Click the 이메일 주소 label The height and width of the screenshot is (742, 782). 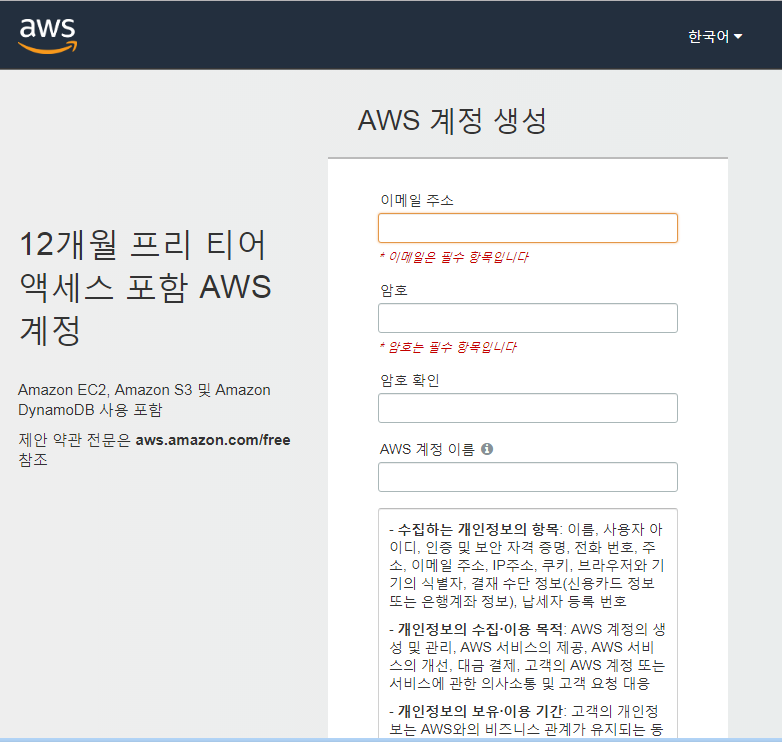click(417, 200)
